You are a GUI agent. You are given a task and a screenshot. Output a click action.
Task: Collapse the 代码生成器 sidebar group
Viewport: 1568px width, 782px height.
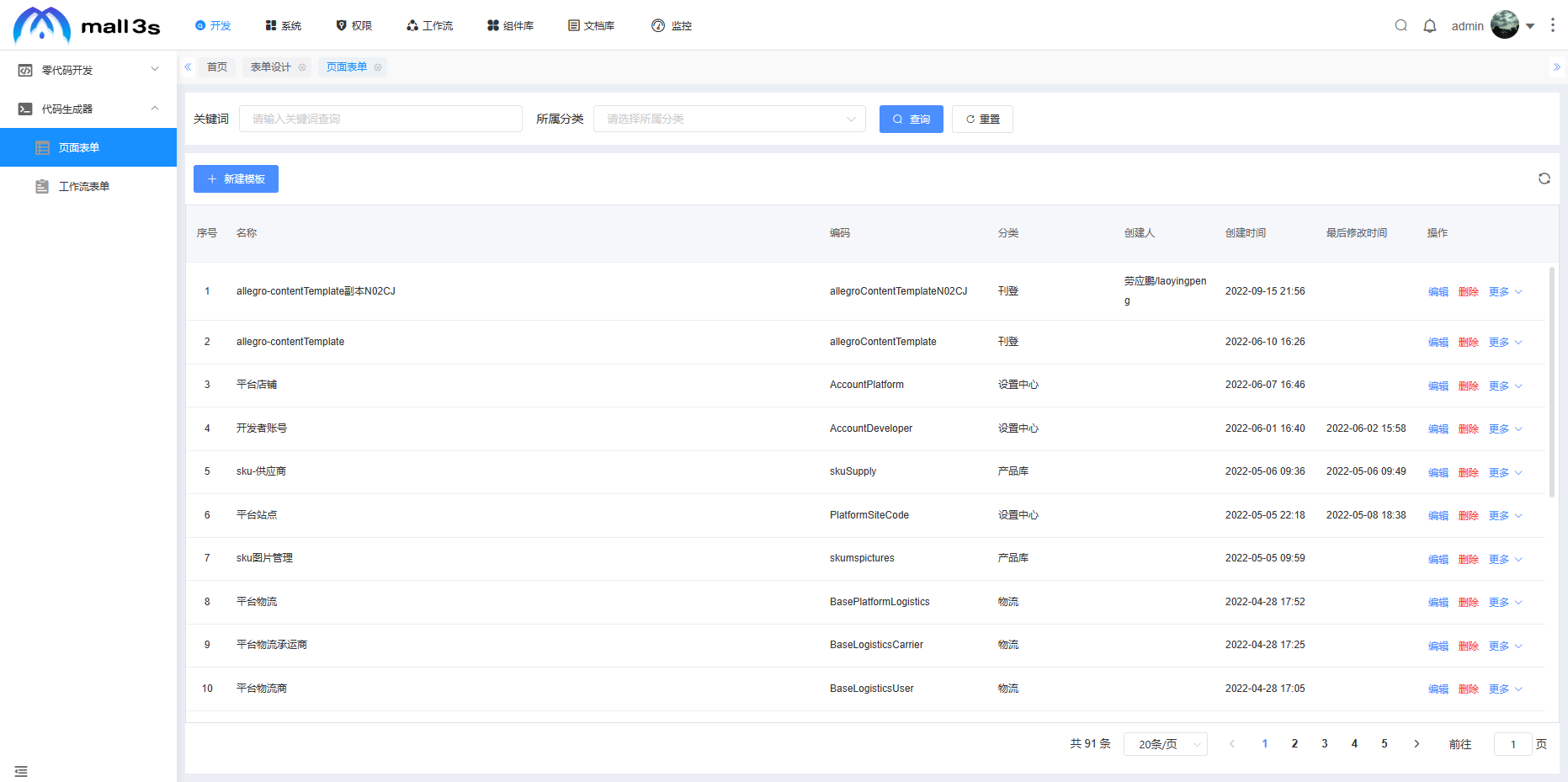88,109
